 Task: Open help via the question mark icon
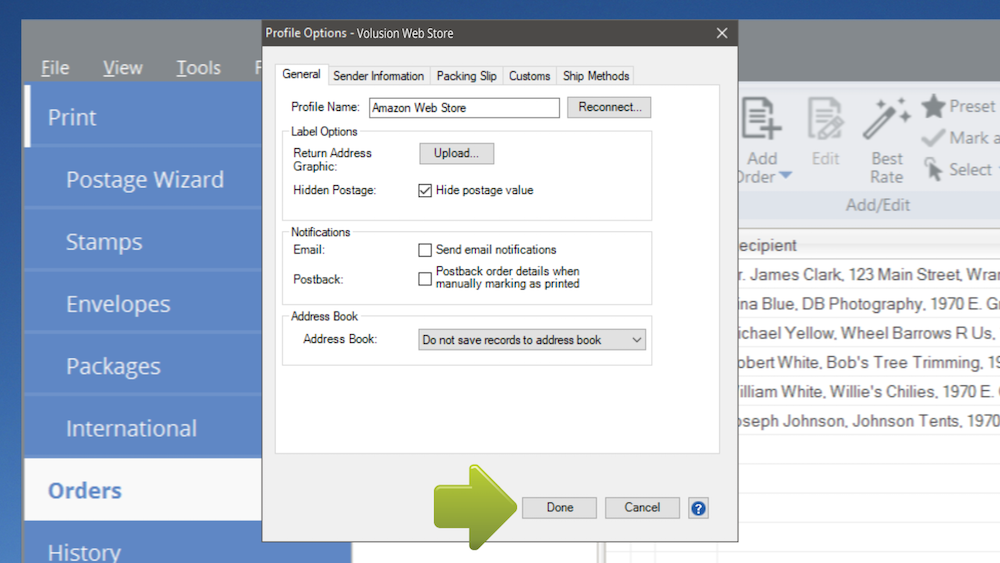coord(698,508)
